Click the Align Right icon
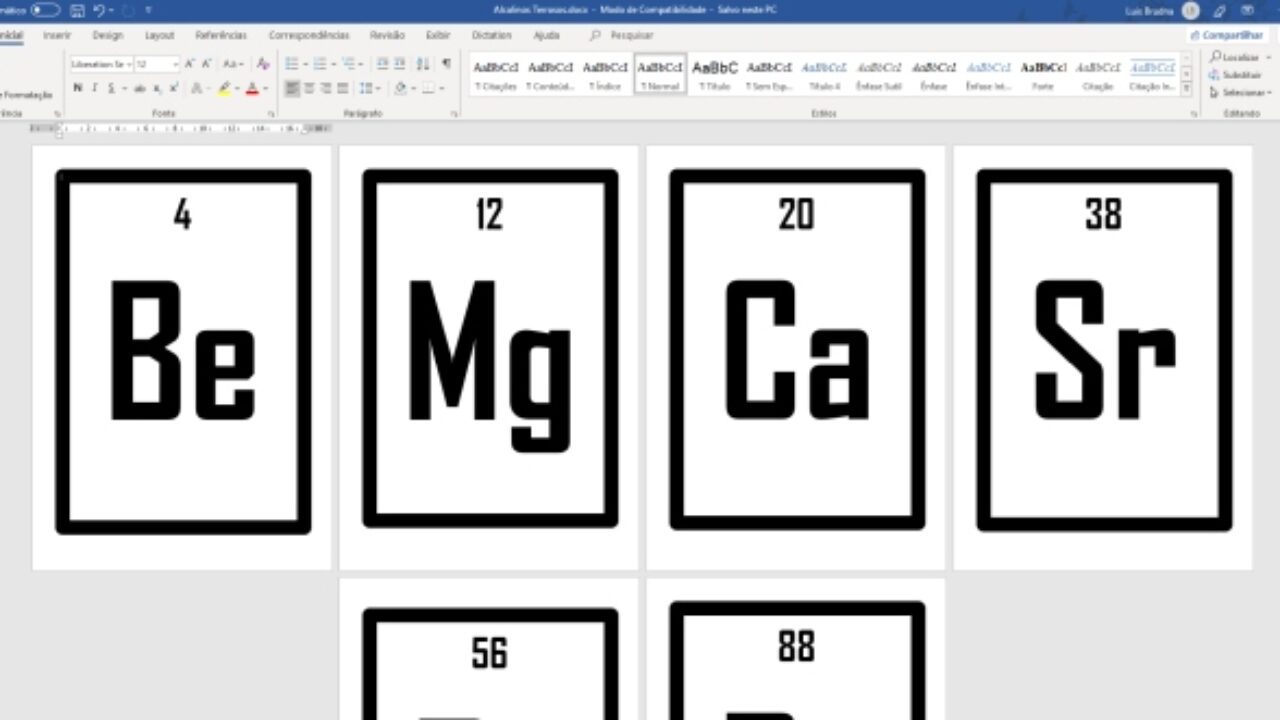 pos(326,88)
